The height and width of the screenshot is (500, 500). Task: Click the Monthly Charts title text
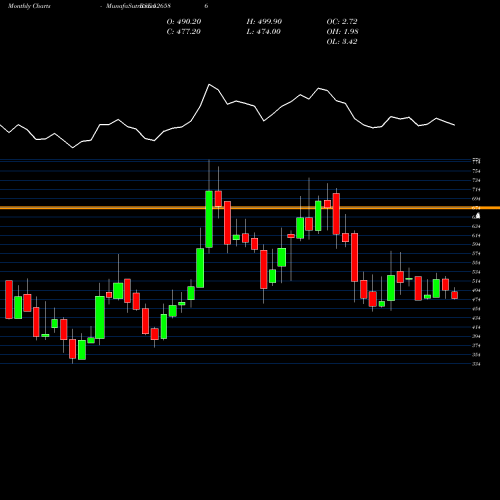point(29,6)
